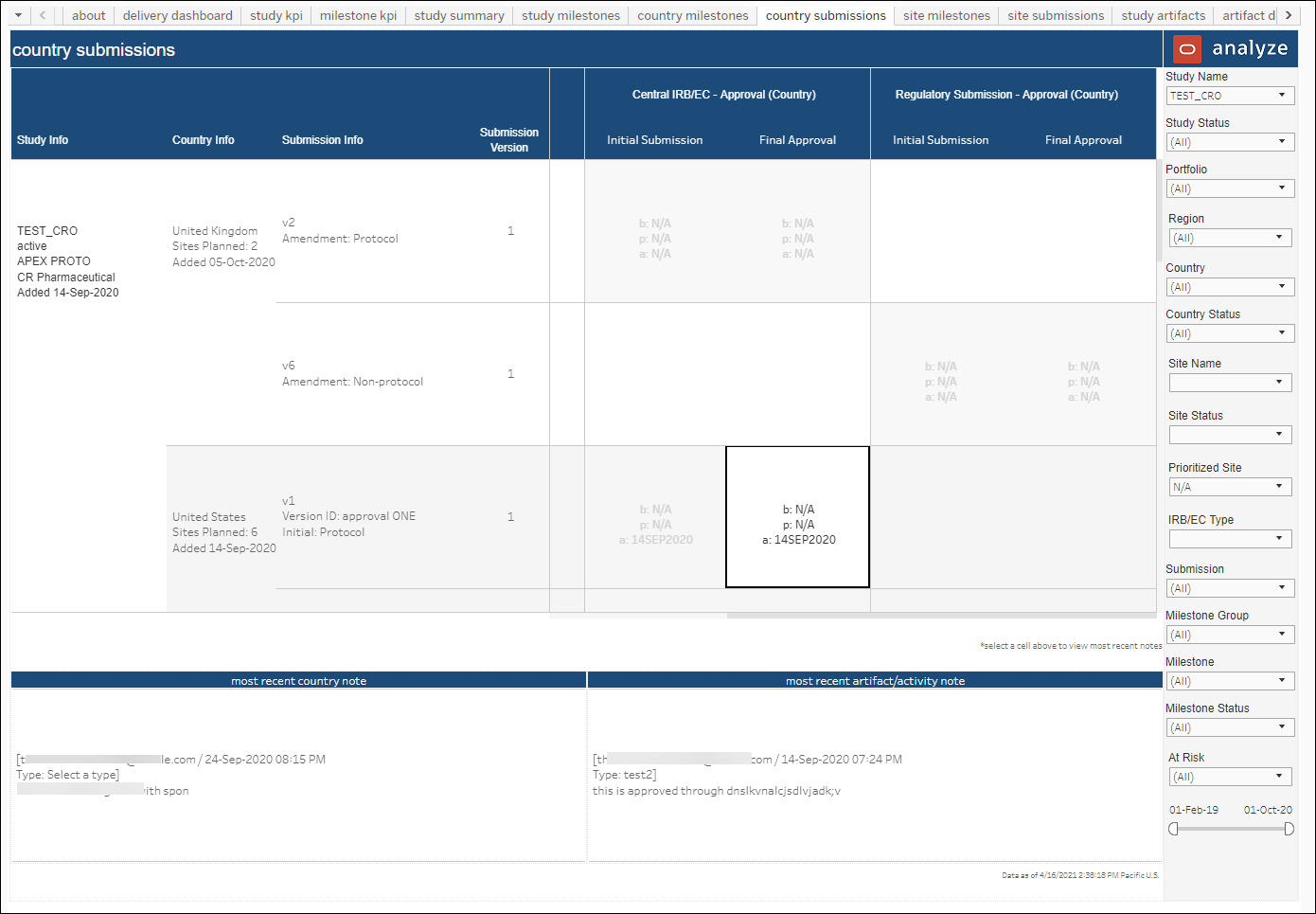Click Regulatory Submission Final Approval header
This screenshot has width=1316, height=914.
(1084, 140)
